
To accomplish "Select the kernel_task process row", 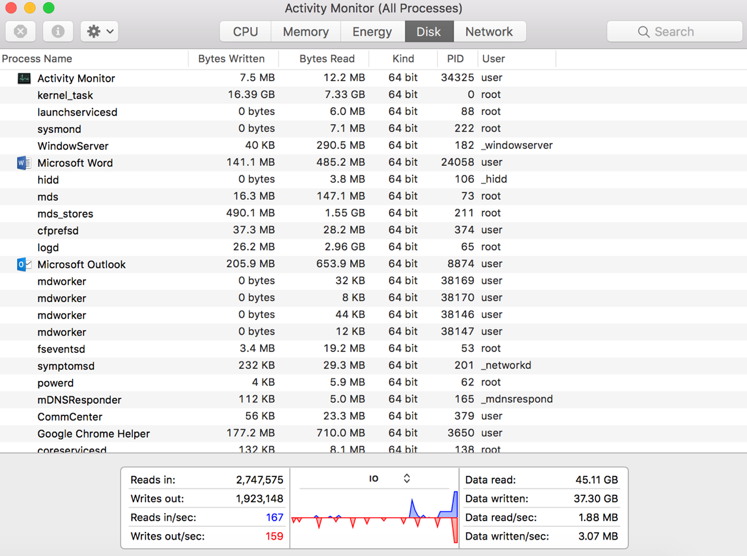I will click(x=65, y=95).
